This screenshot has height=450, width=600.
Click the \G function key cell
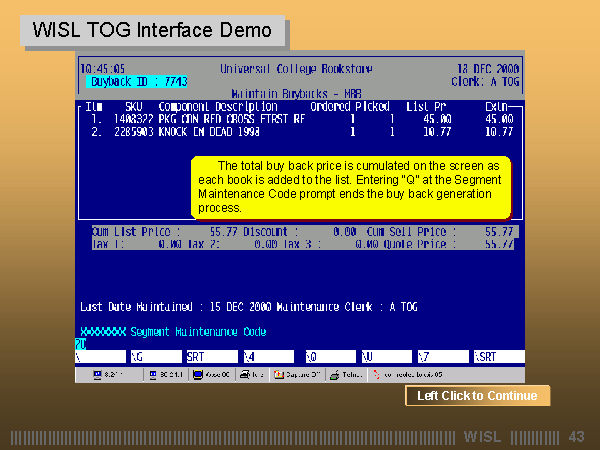(x=155, y=356)
